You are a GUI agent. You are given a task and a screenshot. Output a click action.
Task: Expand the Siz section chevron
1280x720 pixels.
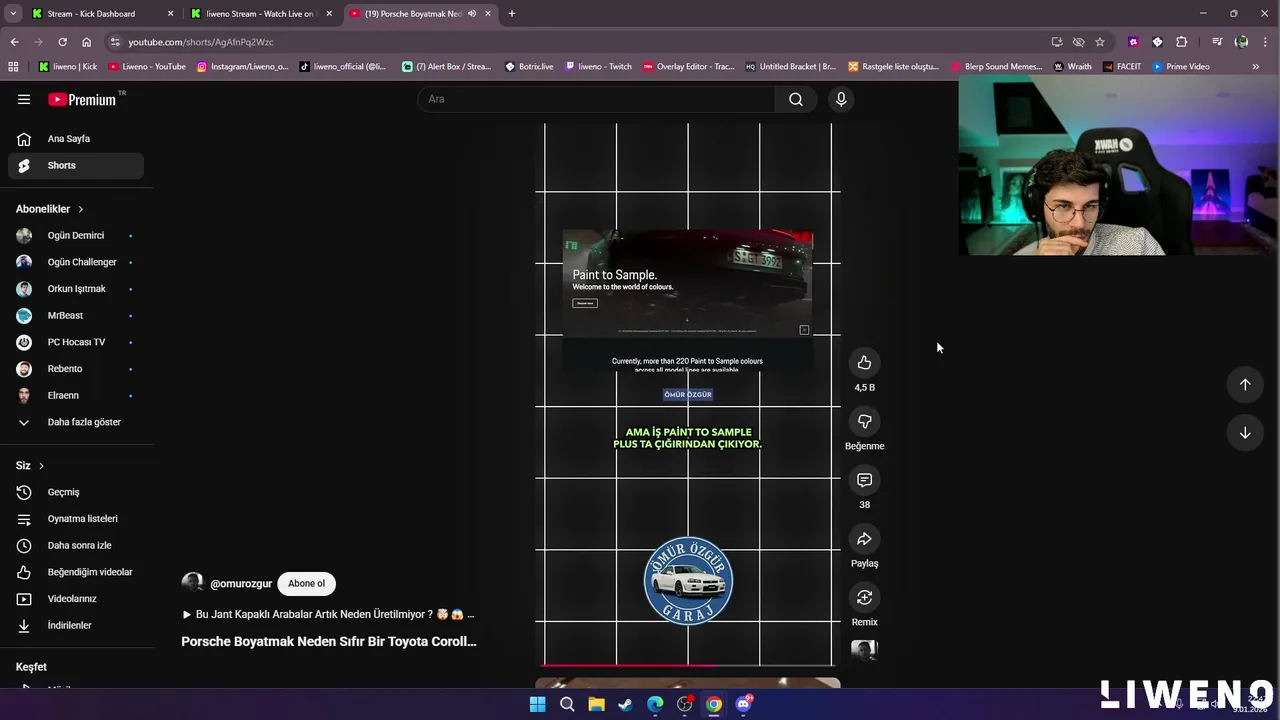(41, 466)
